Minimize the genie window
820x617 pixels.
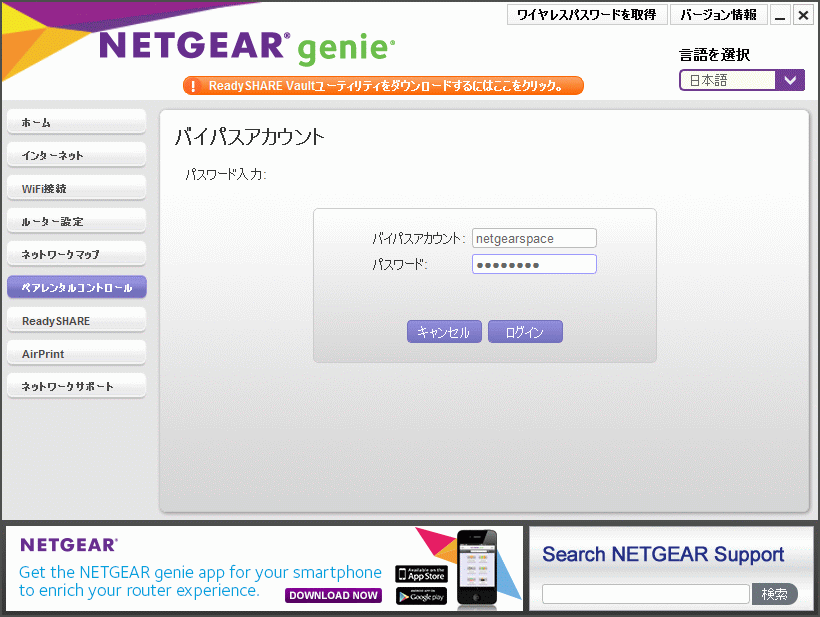pyautogui.click(x=780, y=15)
